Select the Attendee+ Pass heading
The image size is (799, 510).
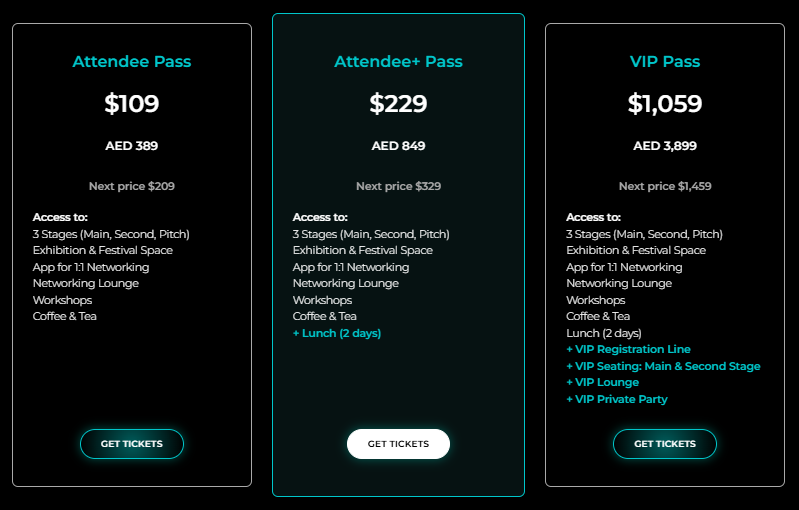coord(398,62)
